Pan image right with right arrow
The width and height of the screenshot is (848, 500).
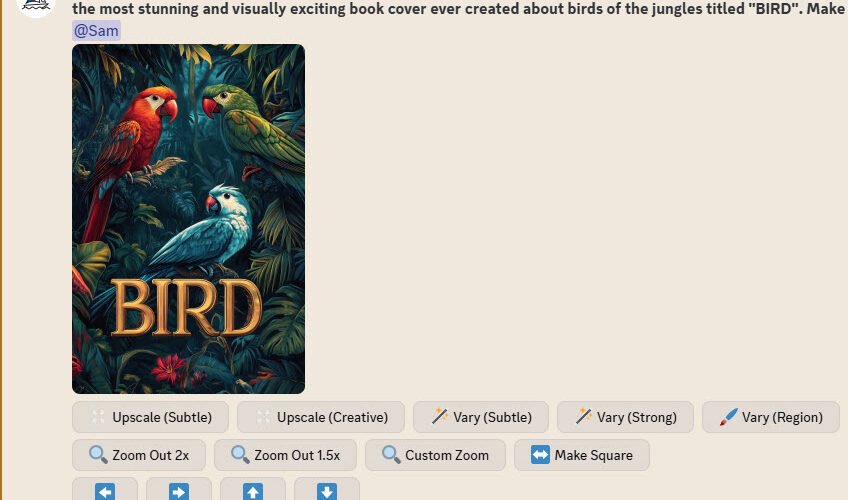[x=179, y=490]
